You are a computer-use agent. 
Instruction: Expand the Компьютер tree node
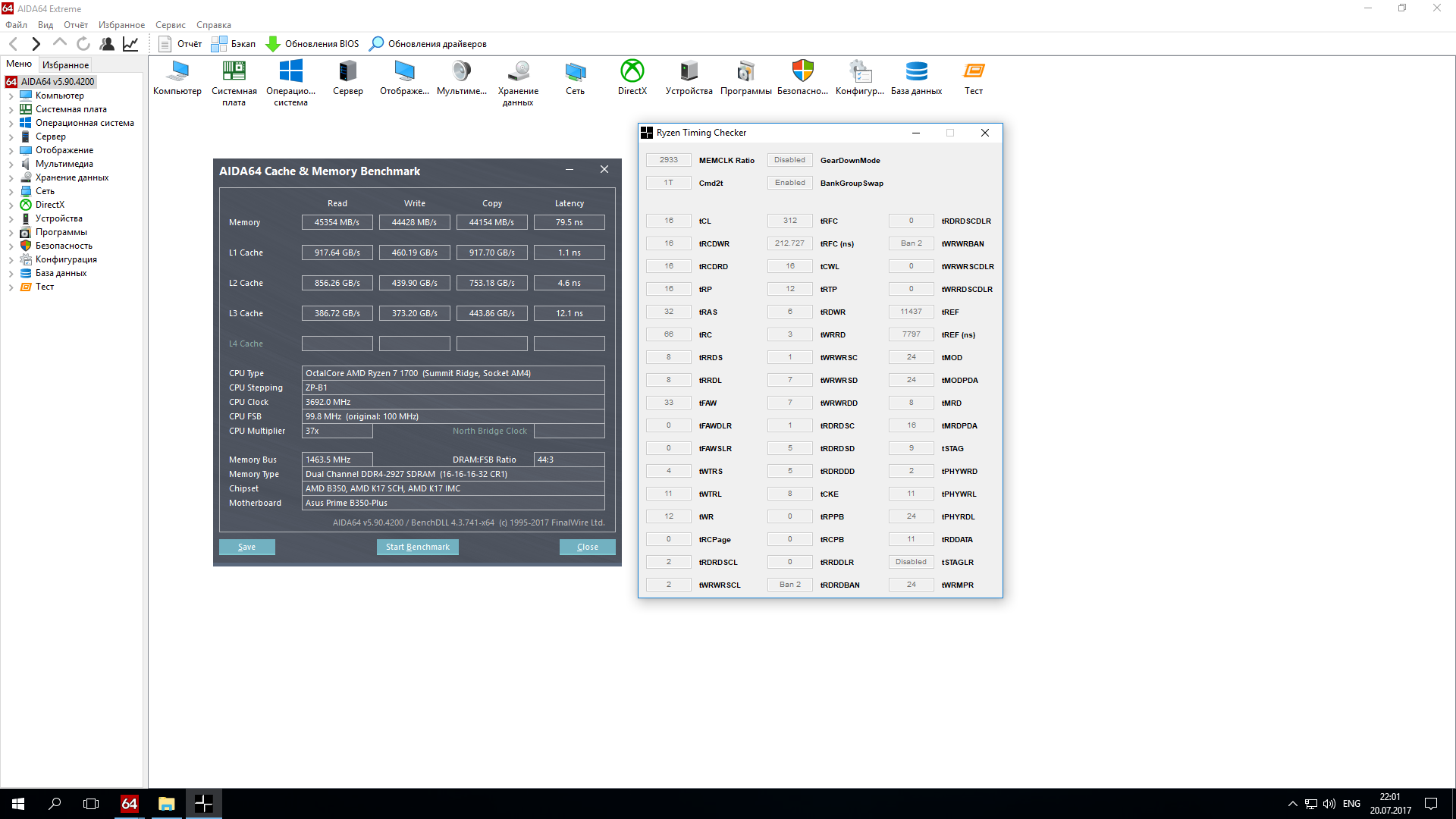tap(11, 96)
